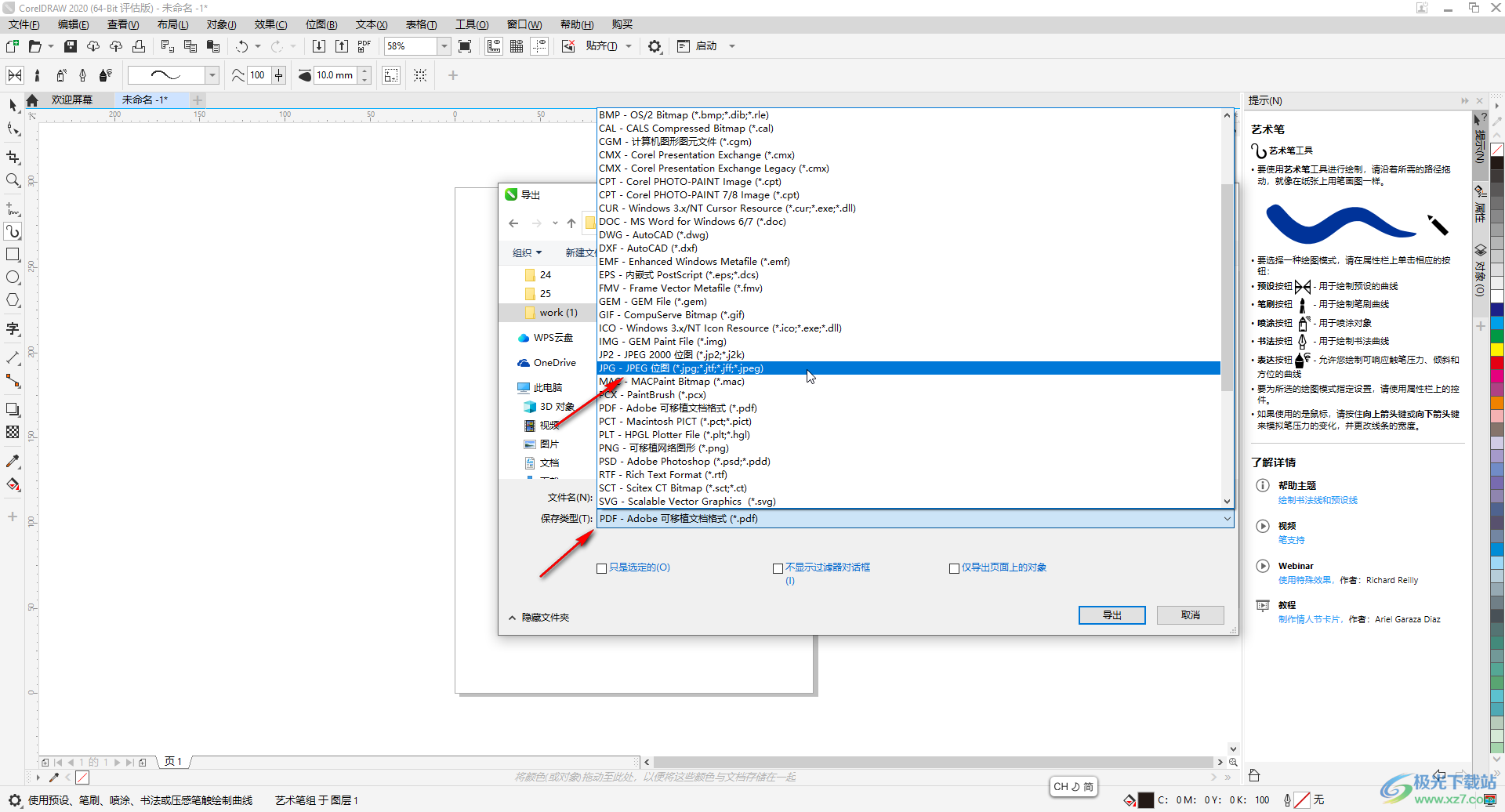1505x812 pixels.
Task: Select the Text tool in toolbox
Action: point(13,329)
